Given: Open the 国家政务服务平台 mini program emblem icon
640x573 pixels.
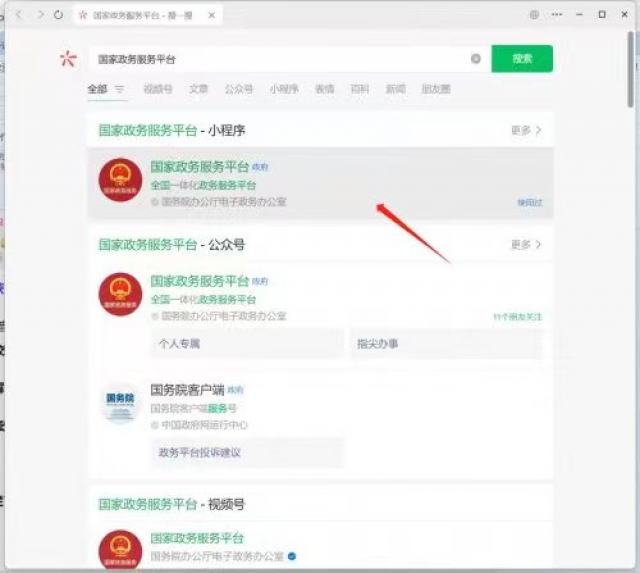Looking at the screenshot, I should tap(120, 180).
